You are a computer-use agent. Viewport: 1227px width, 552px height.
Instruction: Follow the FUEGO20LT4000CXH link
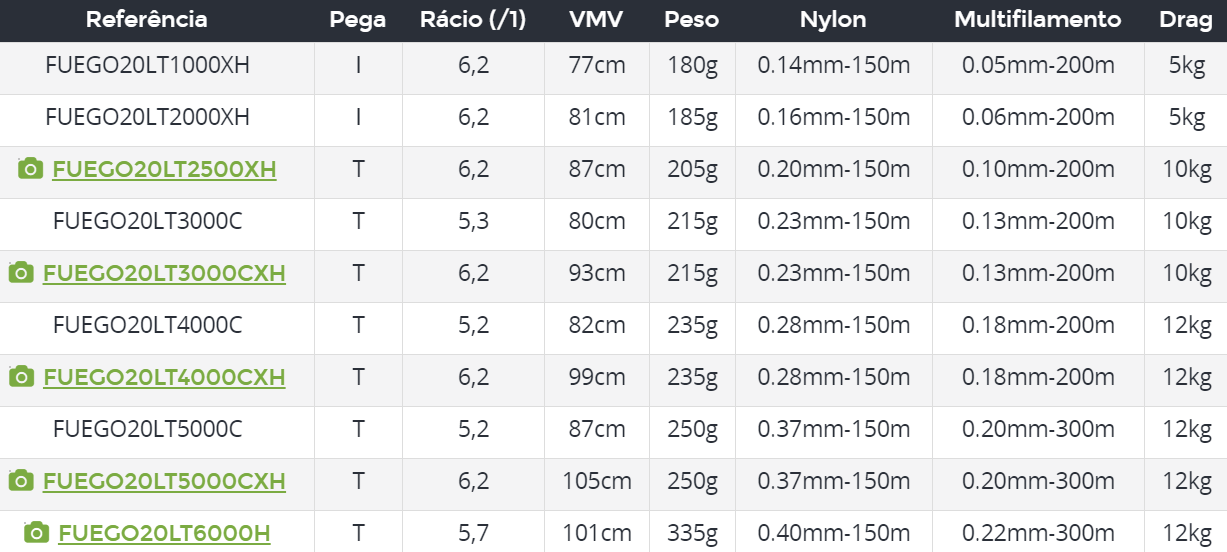pos(164,378)
